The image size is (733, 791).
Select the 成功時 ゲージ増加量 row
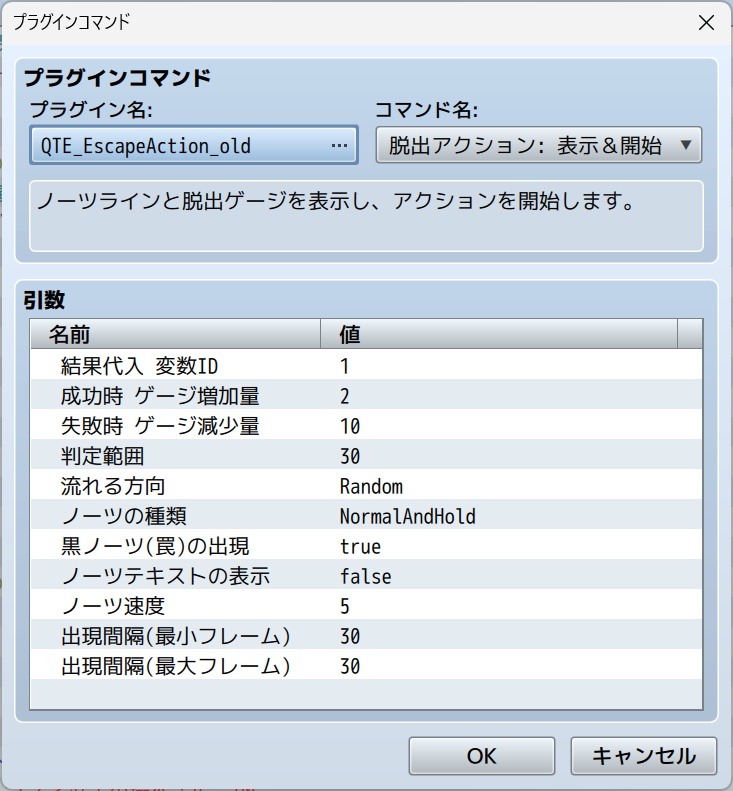[x=366, y=396]
